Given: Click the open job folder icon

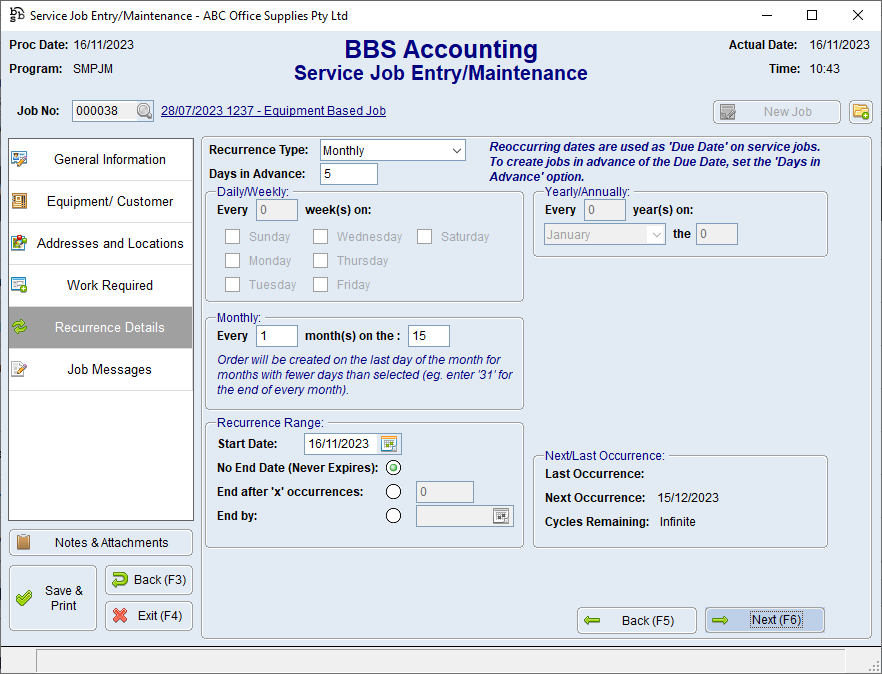Looking at the screenshot, I should point(861,111).
